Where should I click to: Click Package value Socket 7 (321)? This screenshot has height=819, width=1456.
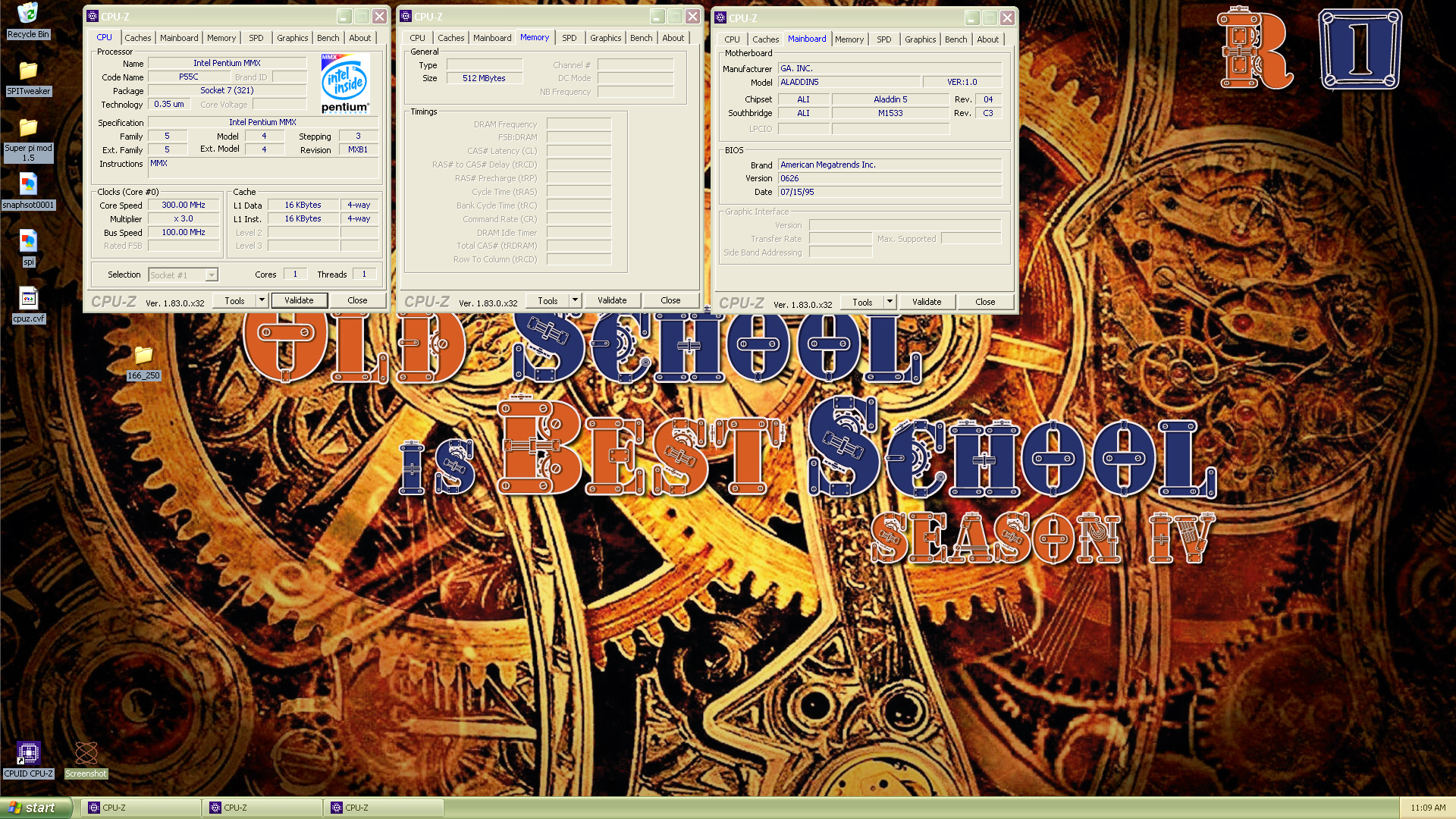click(x=227, y=90)
